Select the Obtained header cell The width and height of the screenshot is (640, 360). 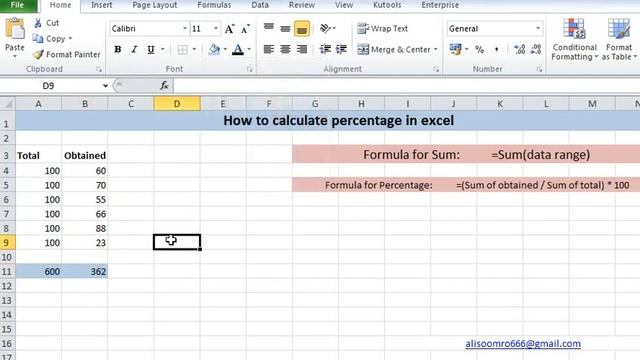tap(84, 156)
